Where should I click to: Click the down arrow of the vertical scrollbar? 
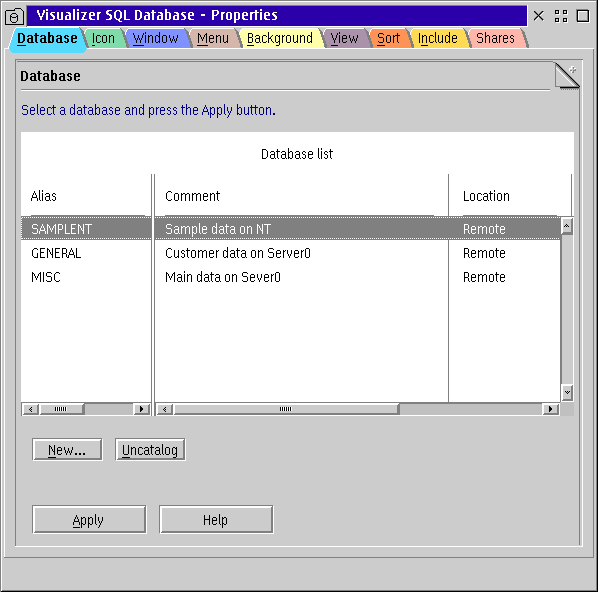[x=567, y=392]
